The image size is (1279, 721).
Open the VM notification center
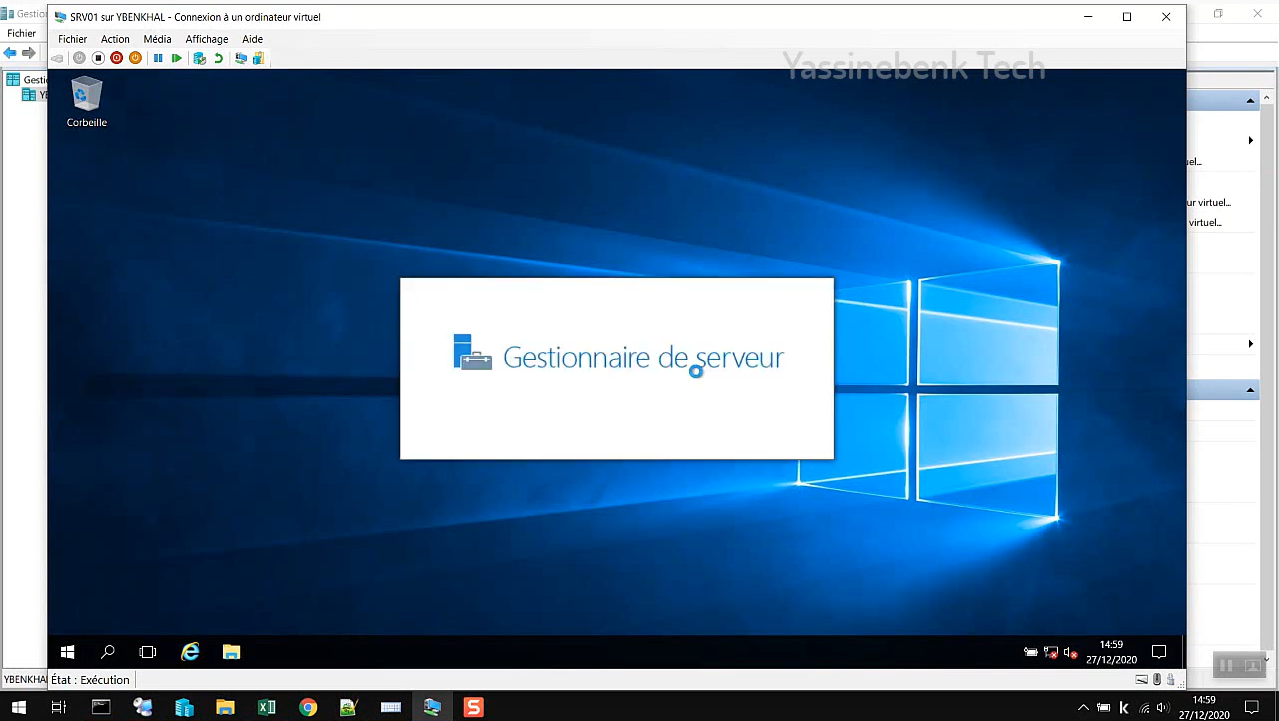pyautogui.click(x=1159, y=652)
